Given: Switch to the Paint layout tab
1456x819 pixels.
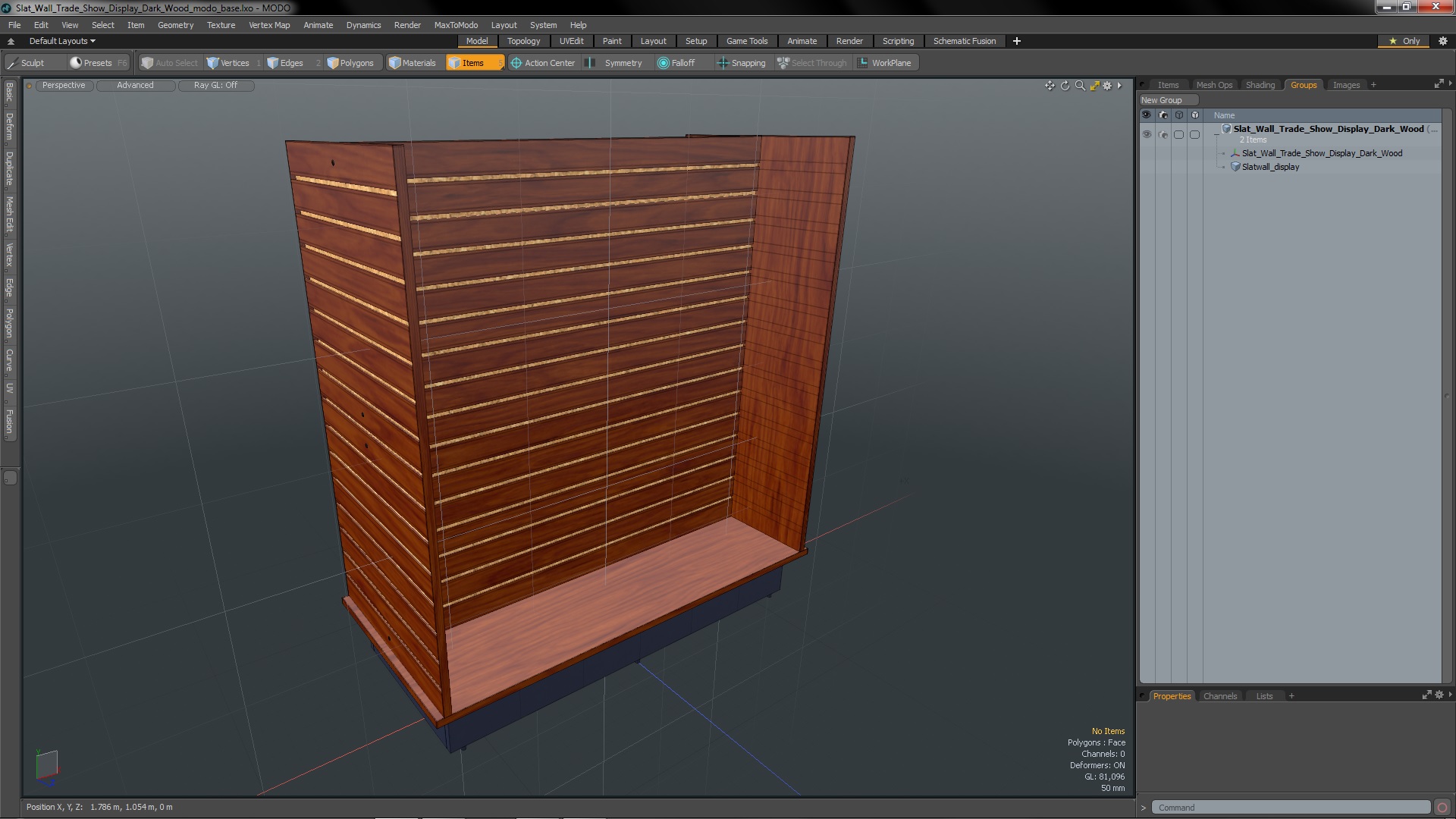Looking at the screenshot, I should 612,41.
